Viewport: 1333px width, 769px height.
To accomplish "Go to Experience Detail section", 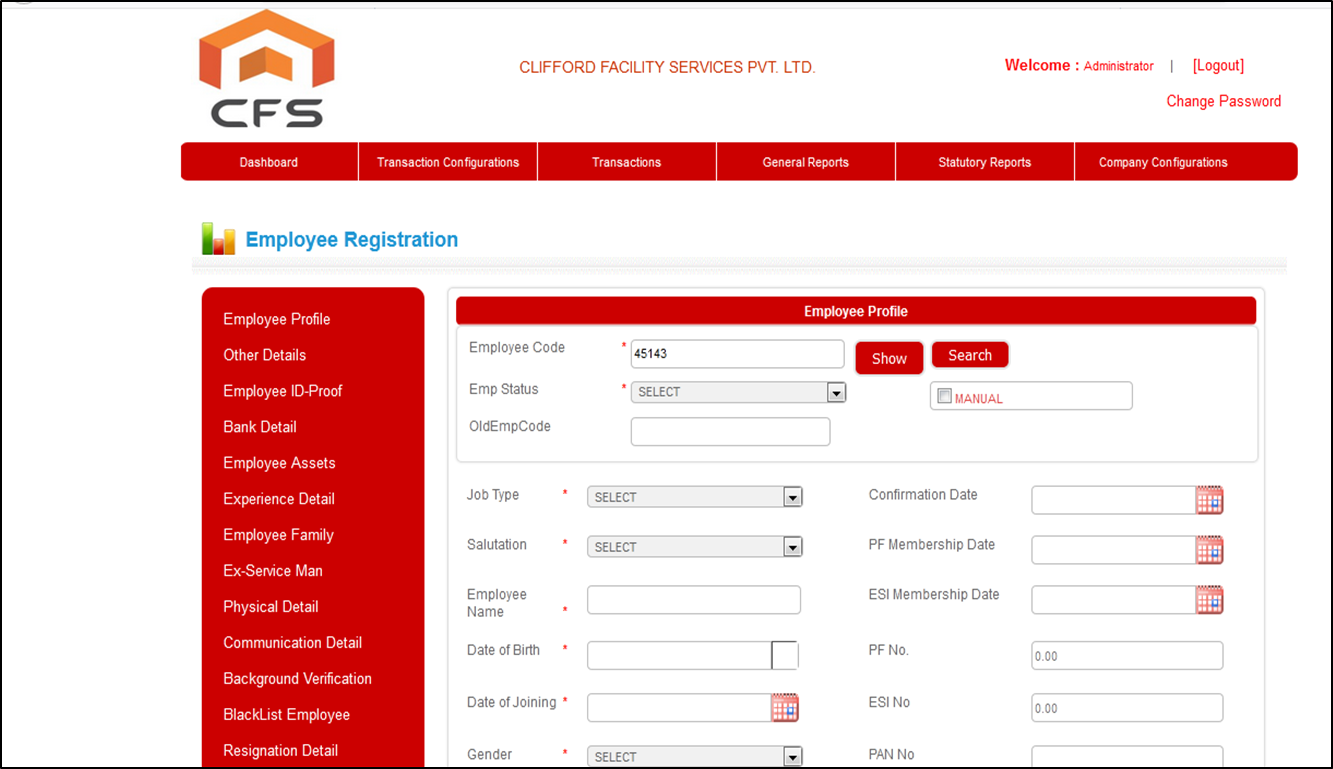I will (279, 499).
